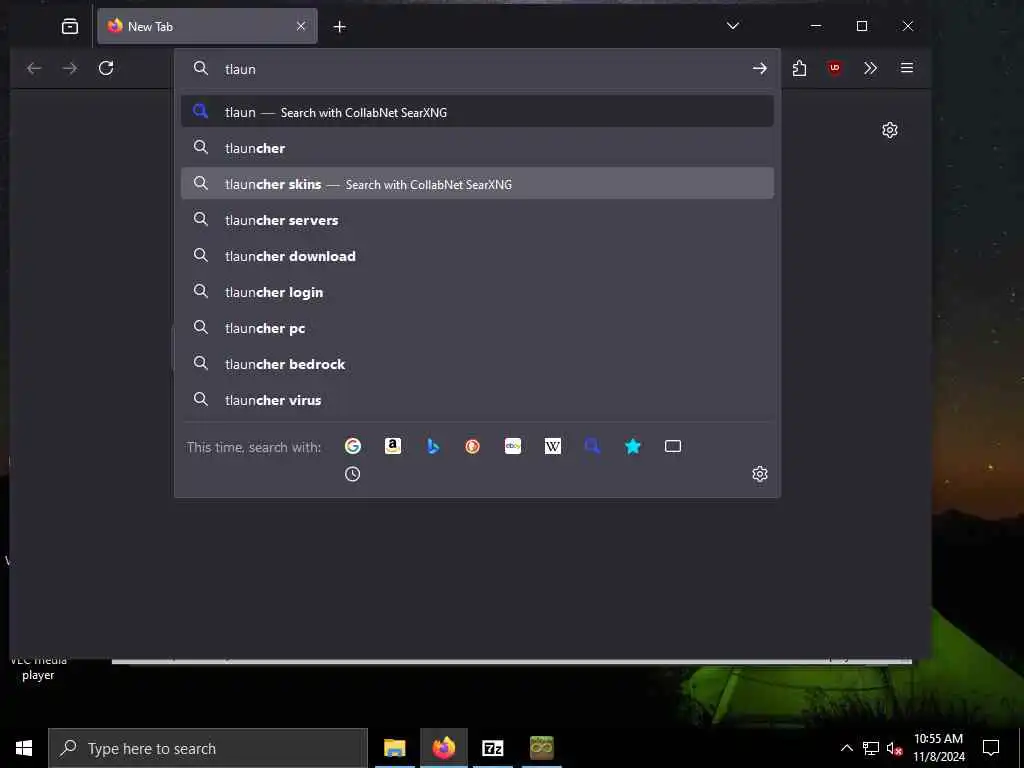
Task: Open the Windows Start menu
Action: coord(24,748)
